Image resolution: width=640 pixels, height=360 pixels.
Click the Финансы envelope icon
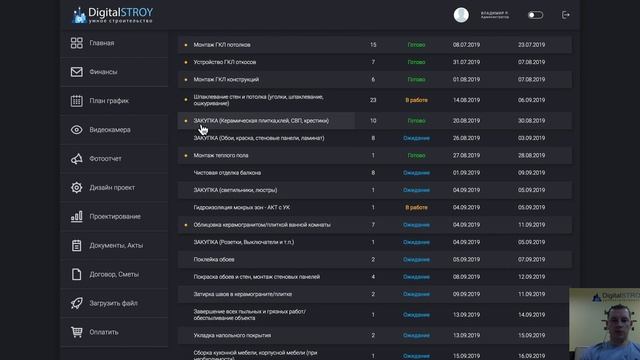[76, 72]
